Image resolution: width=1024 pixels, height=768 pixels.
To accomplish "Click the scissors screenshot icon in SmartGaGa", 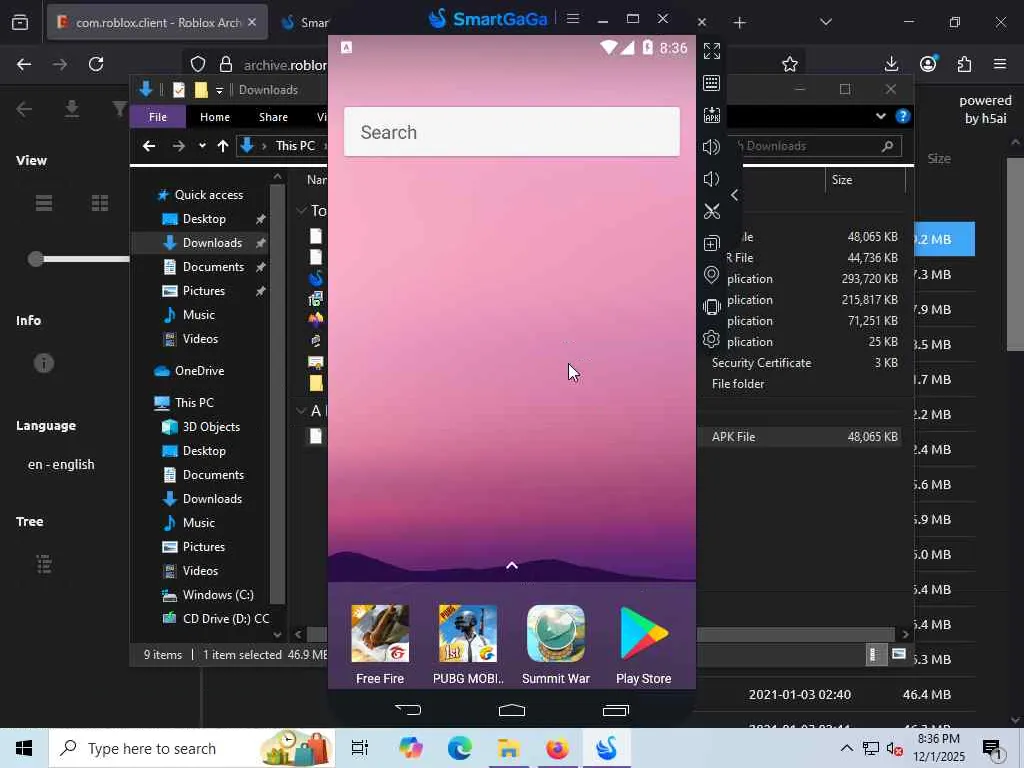I will point(711,211).
